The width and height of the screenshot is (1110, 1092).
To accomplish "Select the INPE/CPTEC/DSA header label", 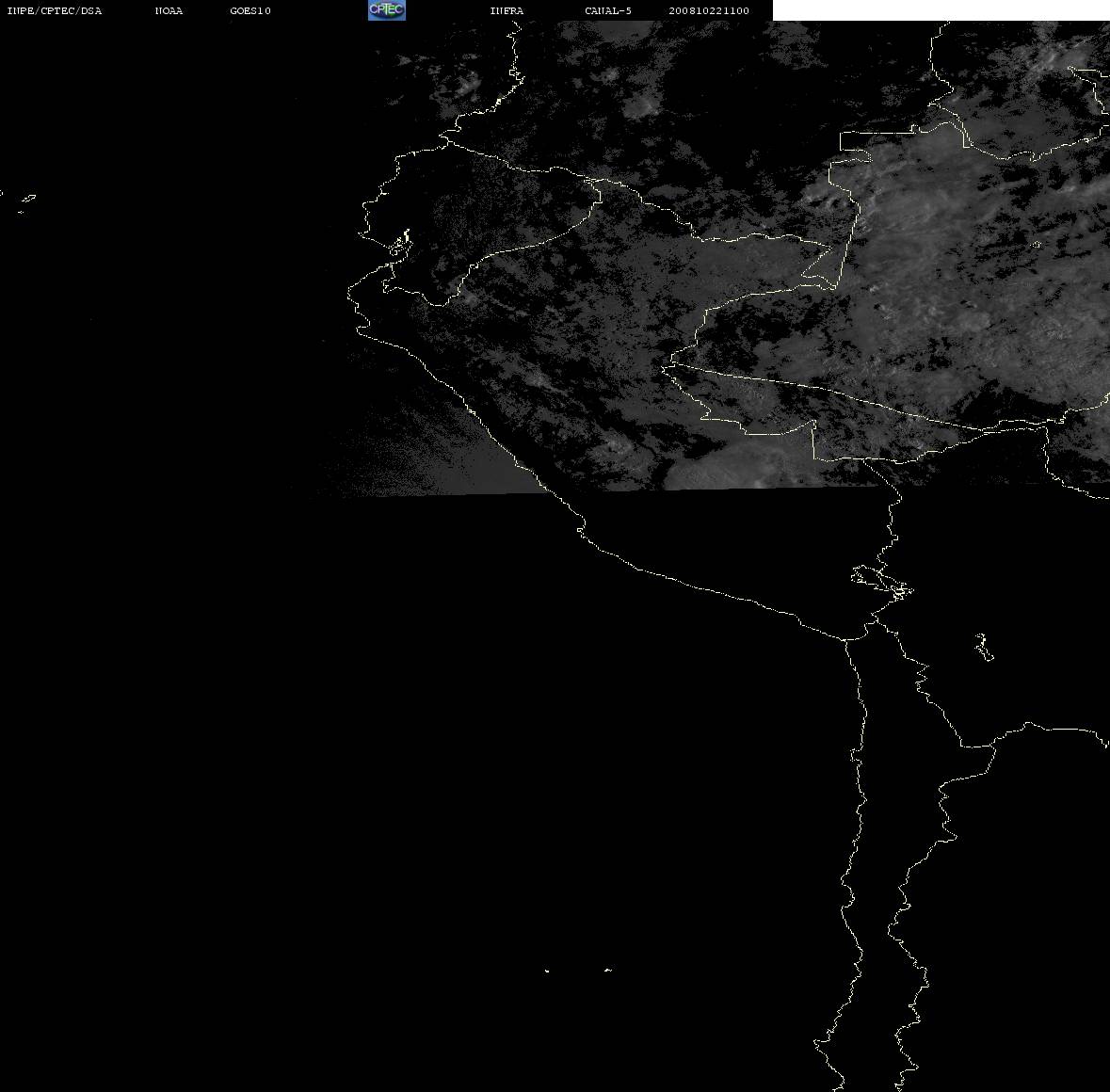I will [55, 10].
